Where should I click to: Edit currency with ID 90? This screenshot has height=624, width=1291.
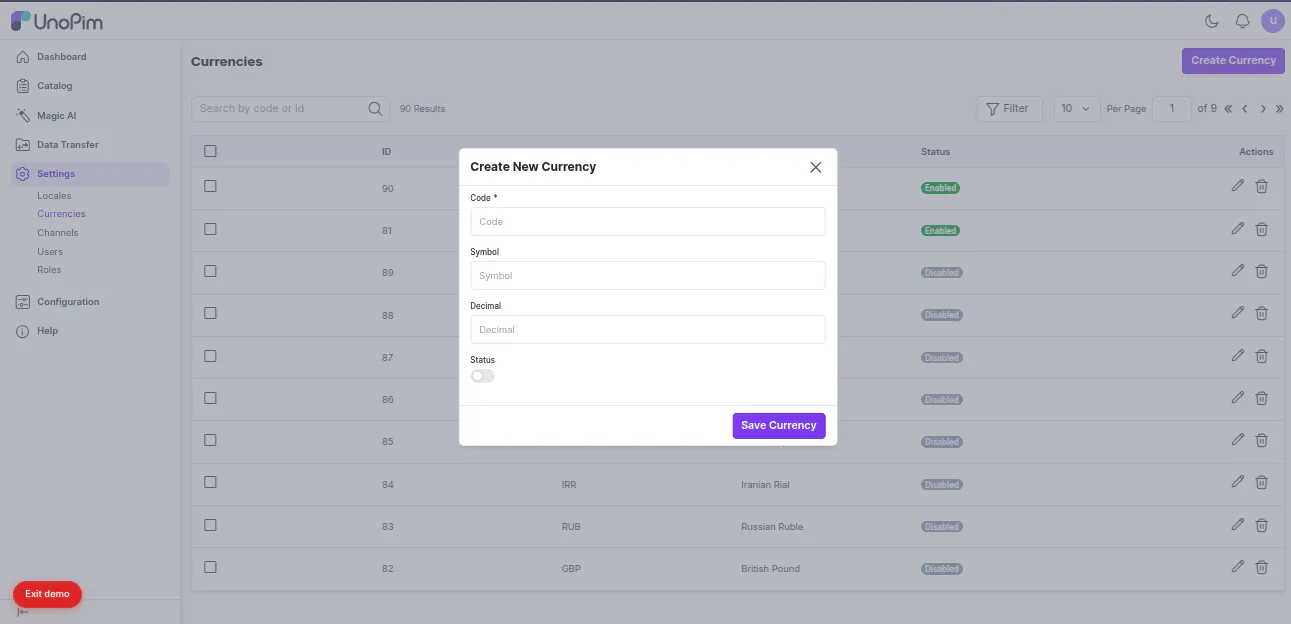pos(1238,186)
